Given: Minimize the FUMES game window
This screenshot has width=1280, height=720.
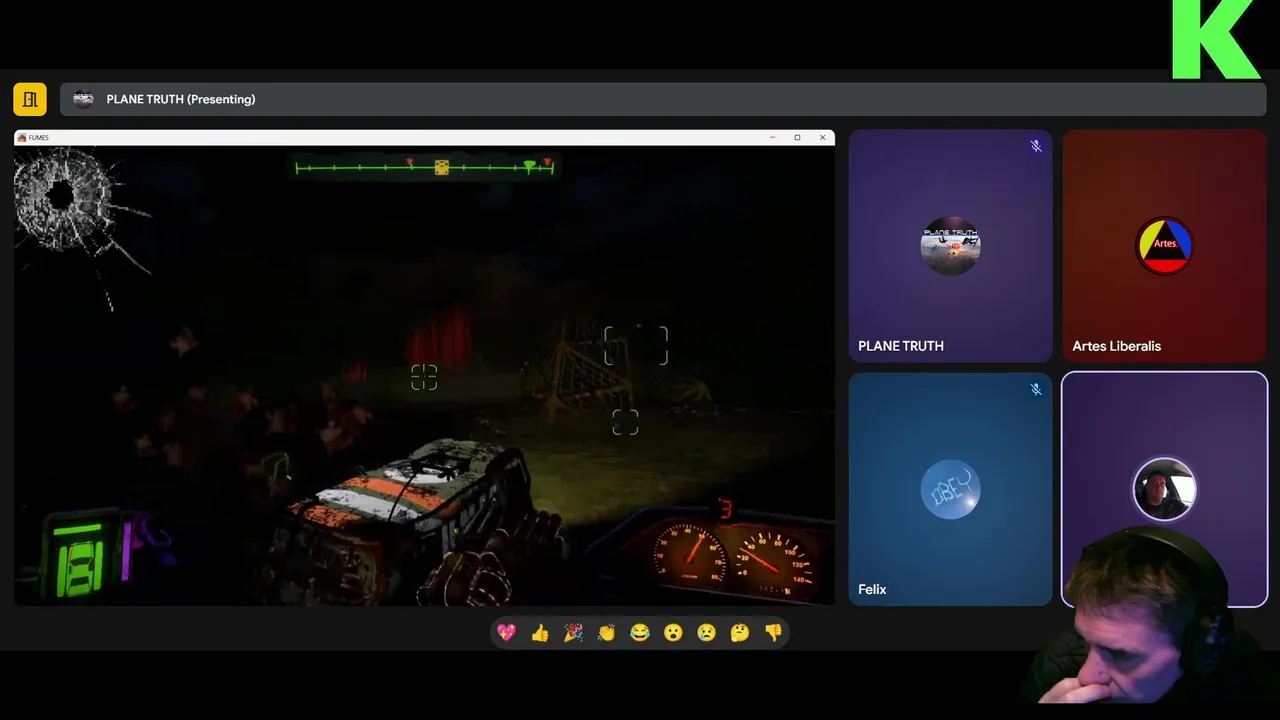Looking at the screenshot, I should [x=772, y=137].
